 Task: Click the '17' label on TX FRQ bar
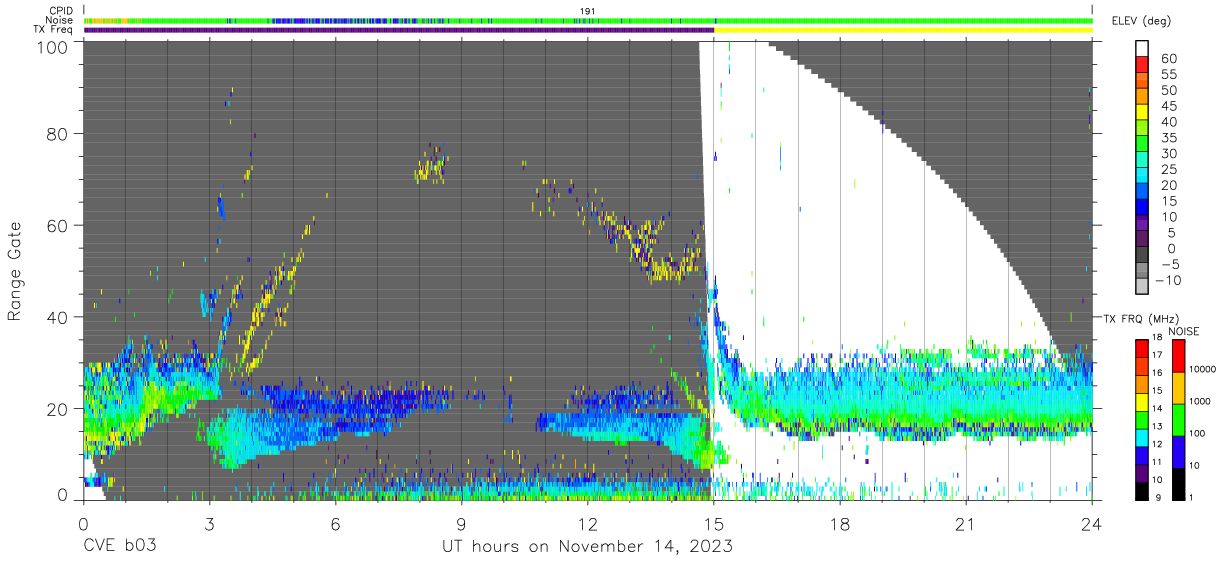(x=1156, y=355)
